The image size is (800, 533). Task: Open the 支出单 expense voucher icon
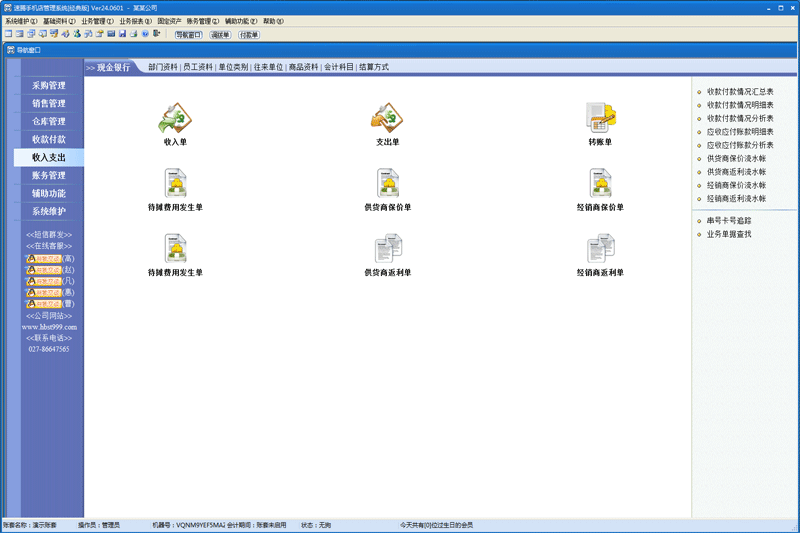(x=387, y=118)
